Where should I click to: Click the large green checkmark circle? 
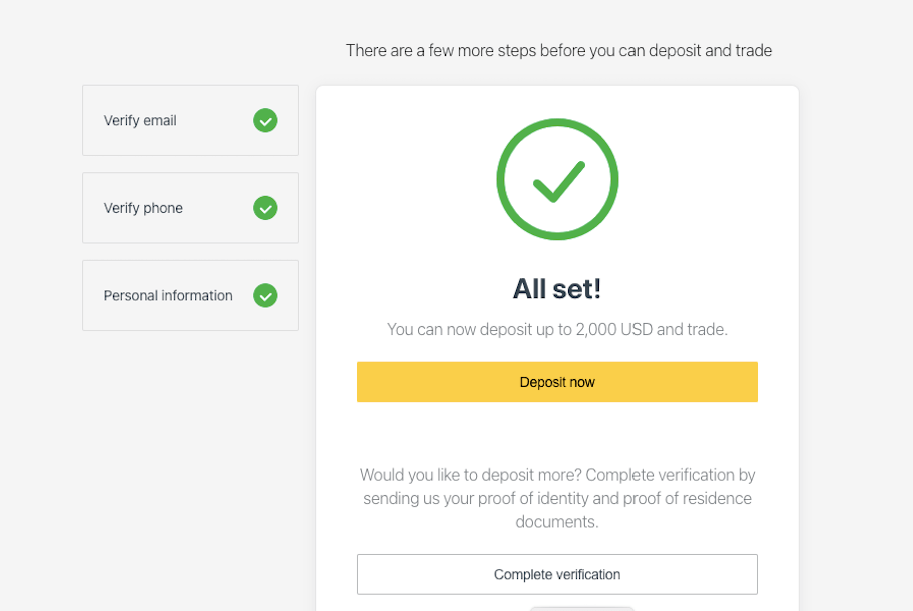click(557, 180)
